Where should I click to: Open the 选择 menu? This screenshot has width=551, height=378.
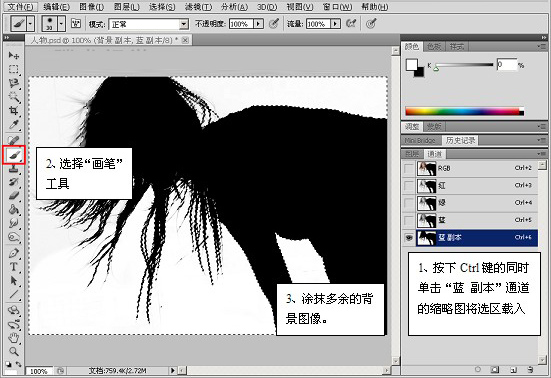(162, 7)
